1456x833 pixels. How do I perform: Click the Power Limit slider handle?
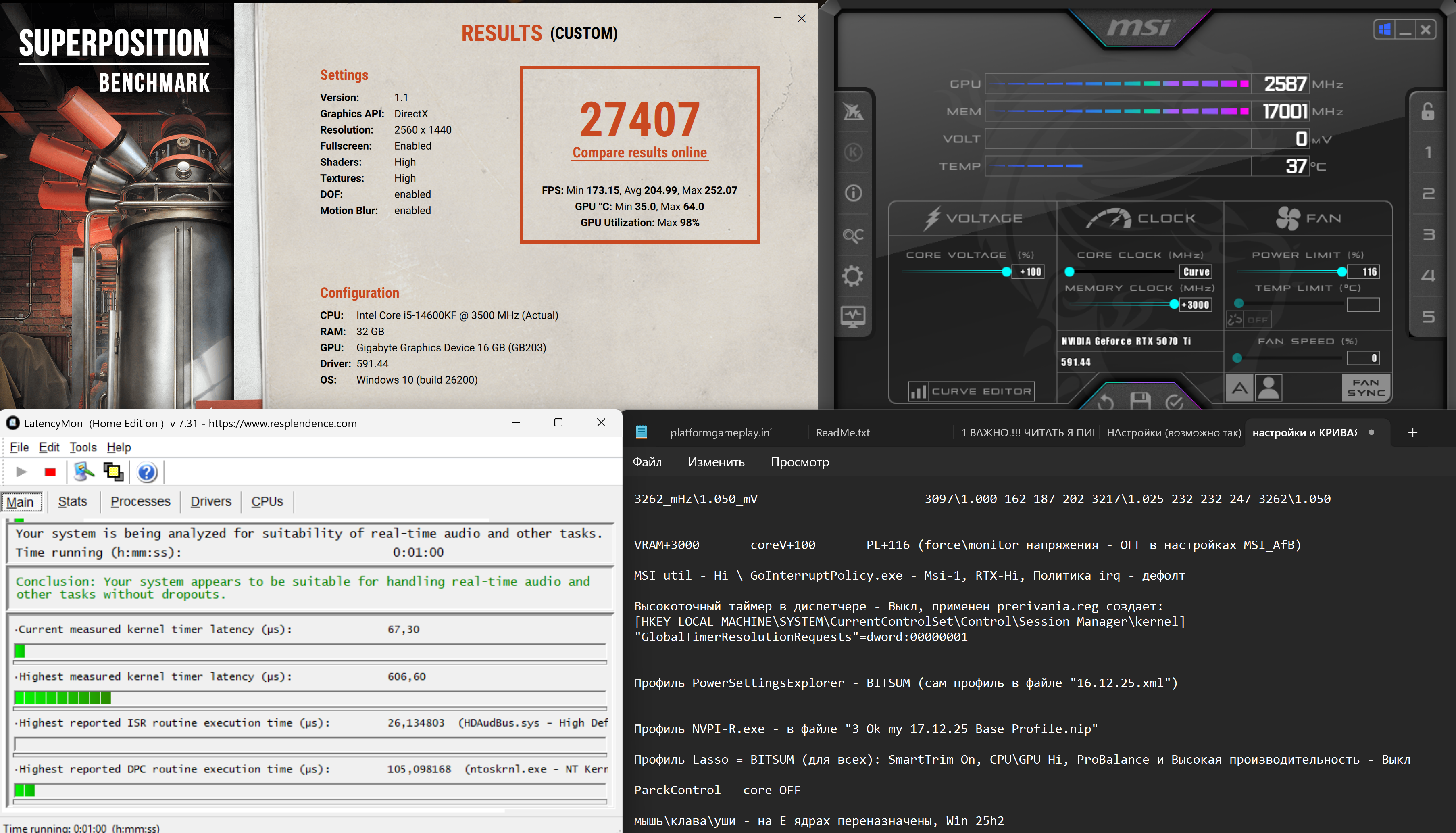pyautogui.click(x=1341, y=272)
